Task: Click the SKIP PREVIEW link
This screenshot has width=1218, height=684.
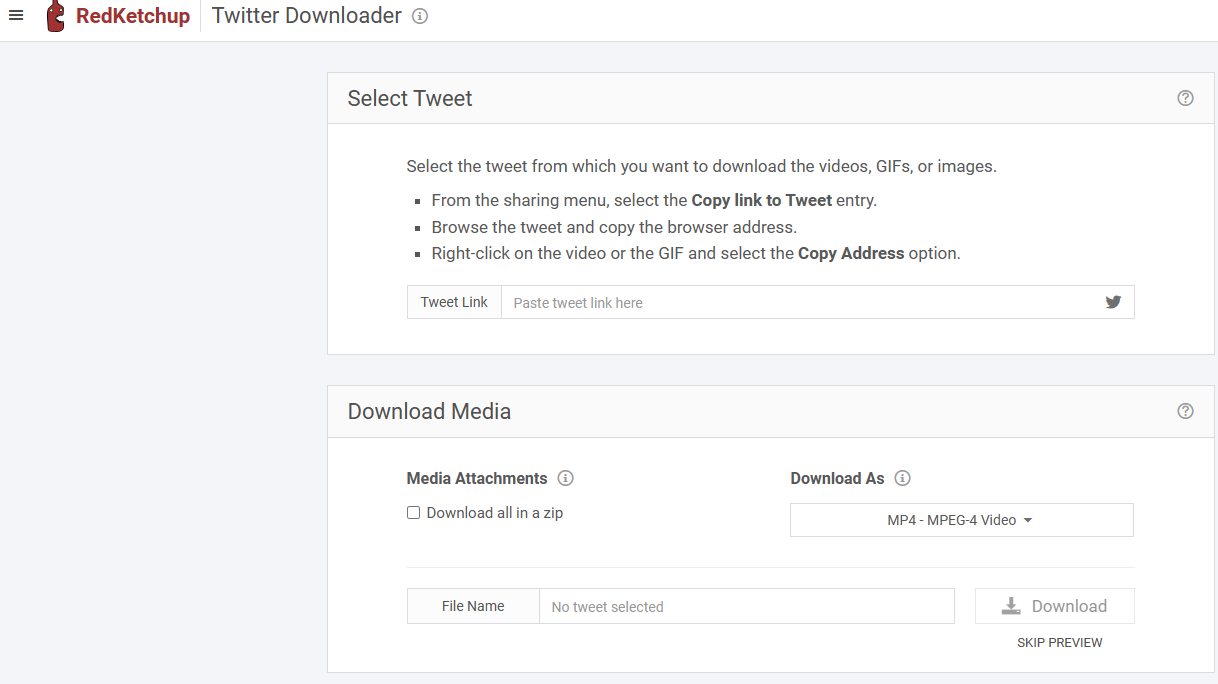Action: [1059, 643]
